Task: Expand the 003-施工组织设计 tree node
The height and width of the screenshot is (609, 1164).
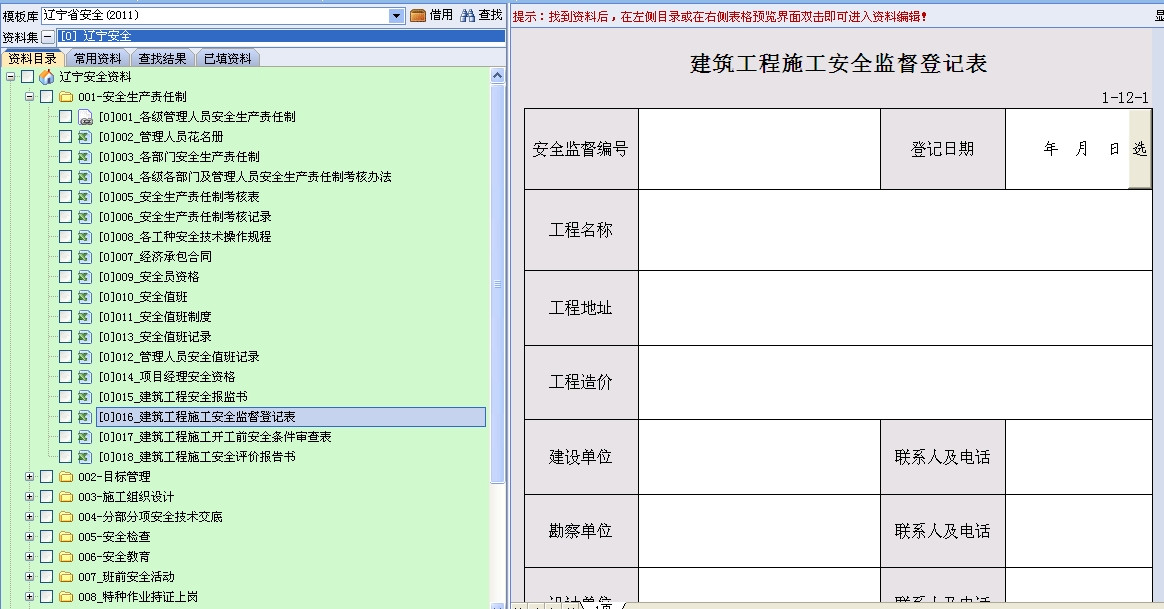Action: [x=31, y=496]
